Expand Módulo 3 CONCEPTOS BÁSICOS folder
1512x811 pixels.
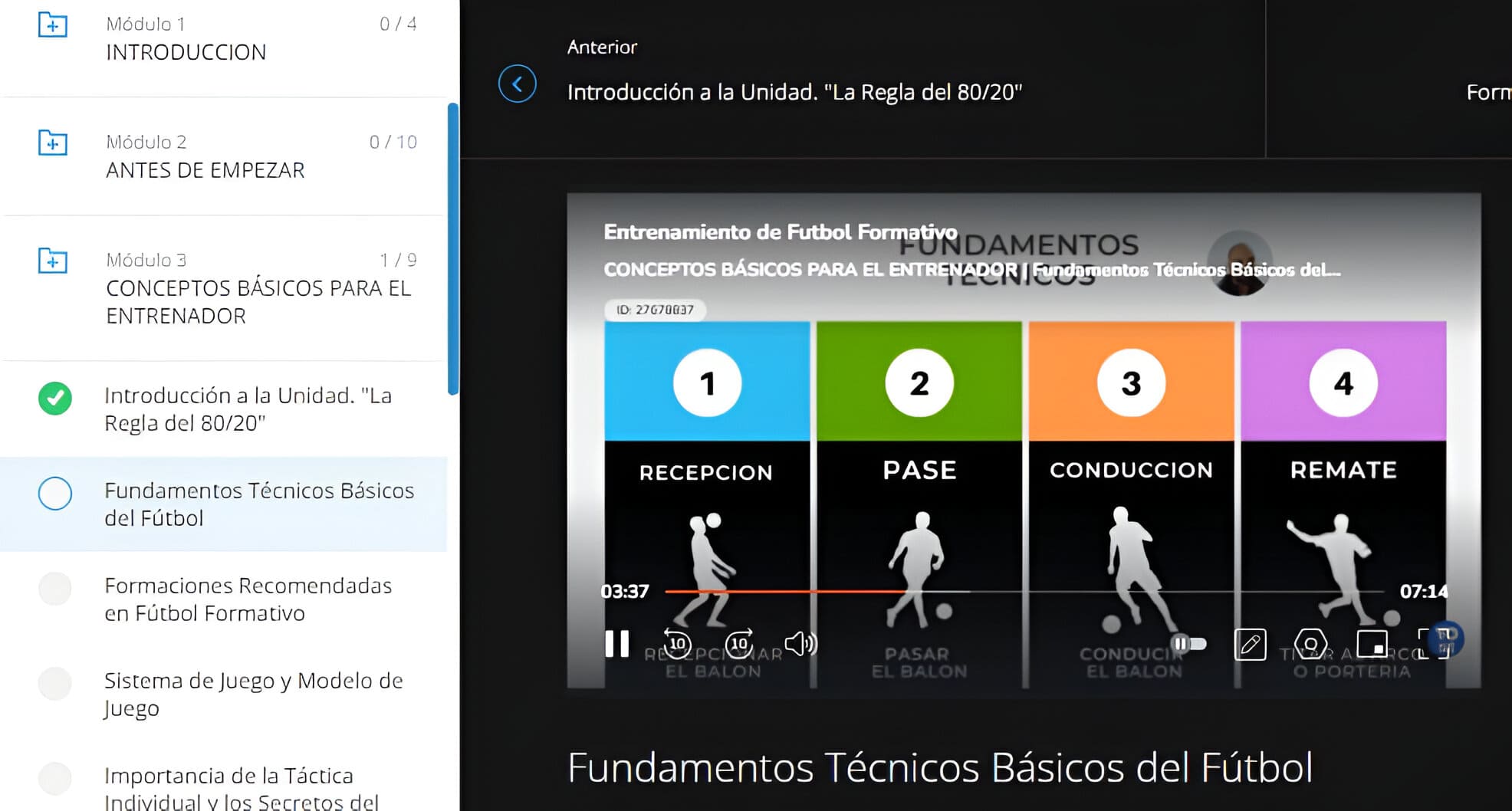click(53, 261)
